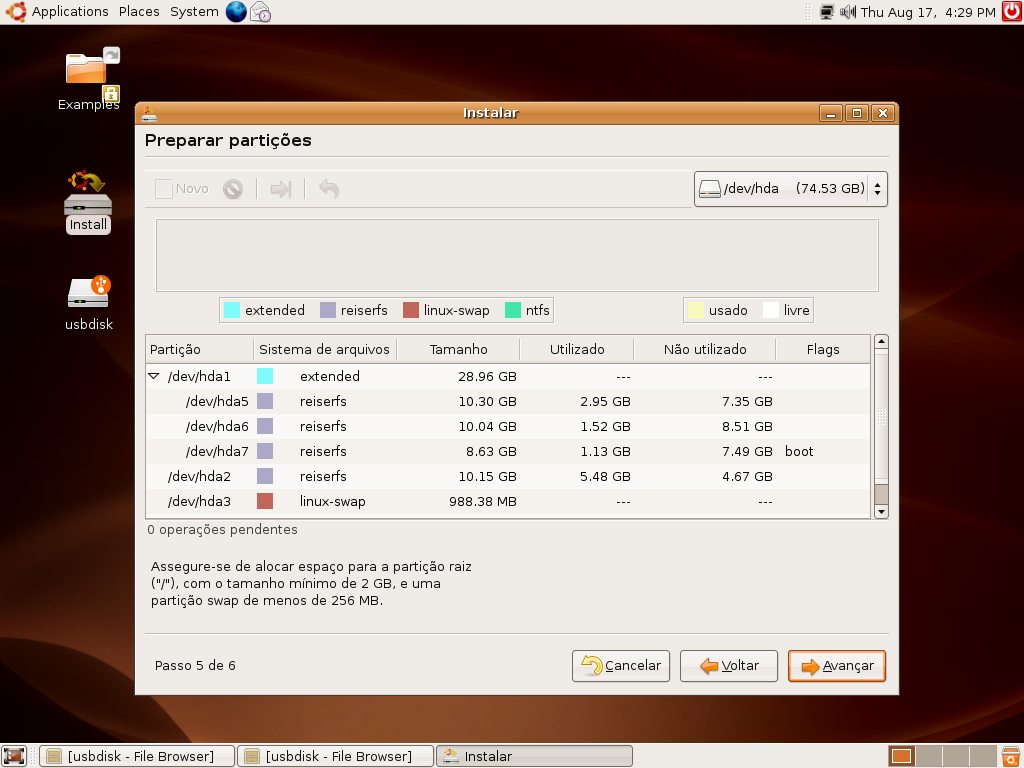The width and height of the screenshot is (1024, 768).
Task: Click the undo arrow toolbar icon
Action: point(328,189)
